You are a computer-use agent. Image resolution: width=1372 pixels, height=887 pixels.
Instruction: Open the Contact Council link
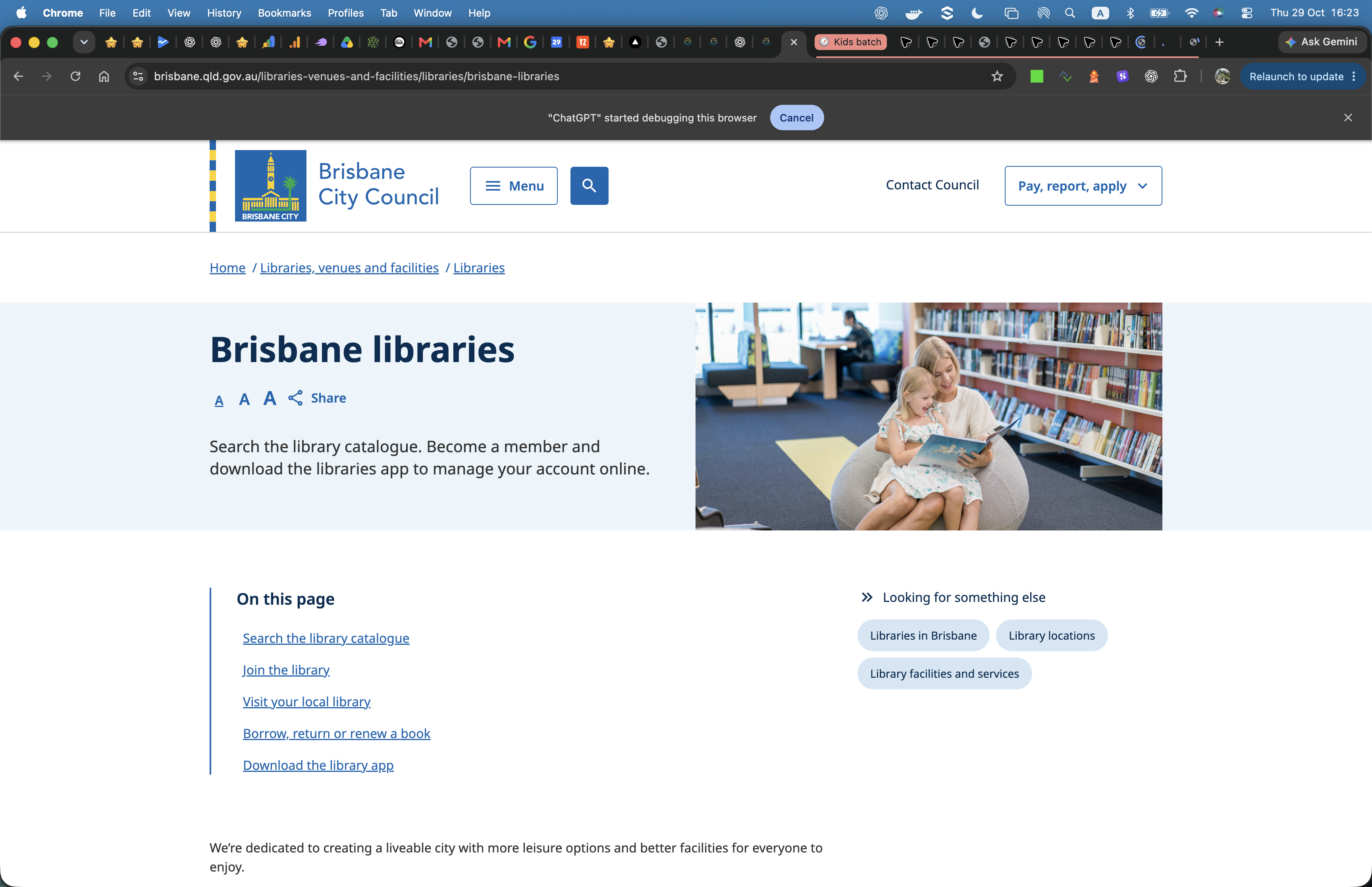[x=932, y=185]
